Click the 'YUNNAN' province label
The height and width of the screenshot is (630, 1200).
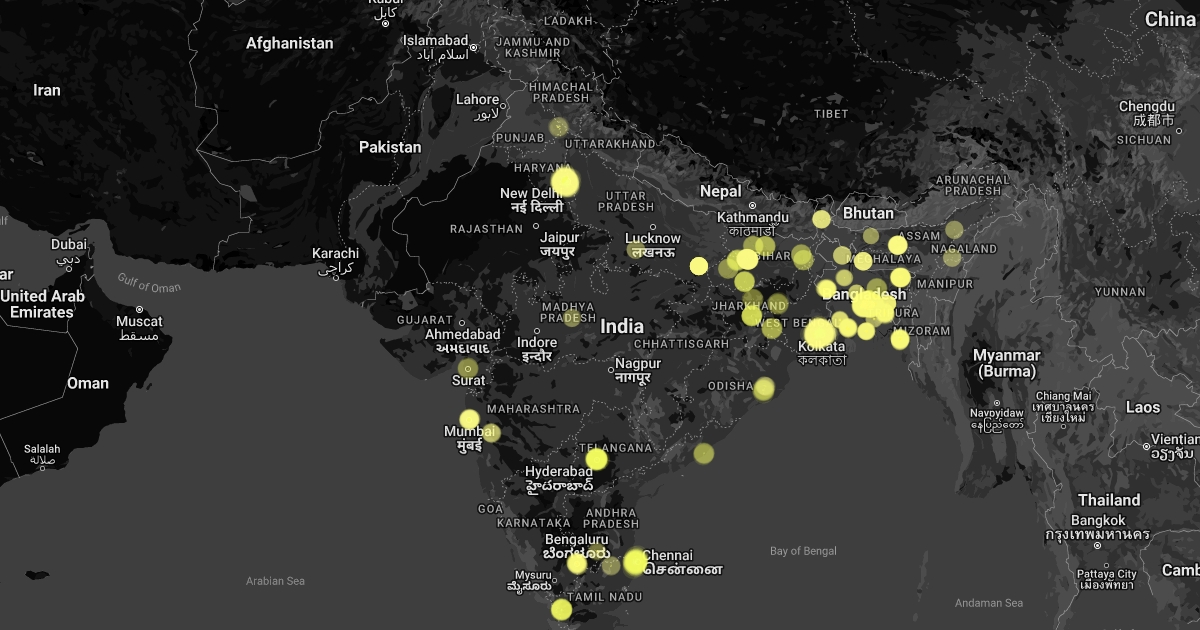(1120, 292)
